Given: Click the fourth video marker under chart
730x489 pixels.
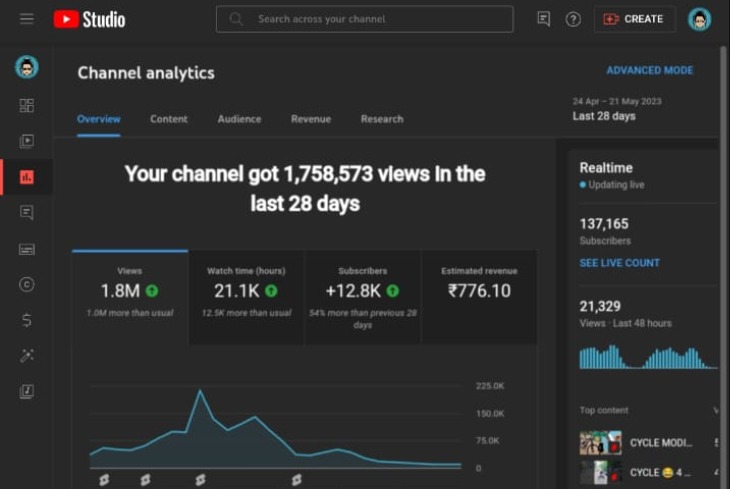Looking at the screenshot, I should coord(296,479).
